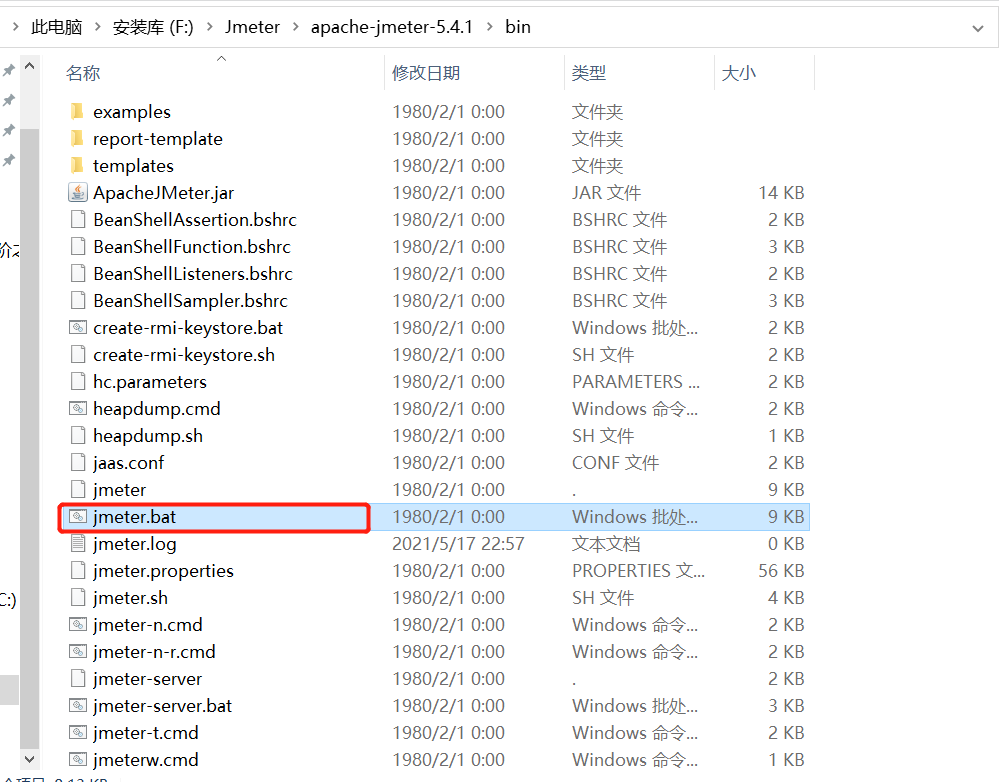Select the BeanShellListeners.bshrc file icon
The height and width of the screenshot is (782, 999).
click(78, 273)
